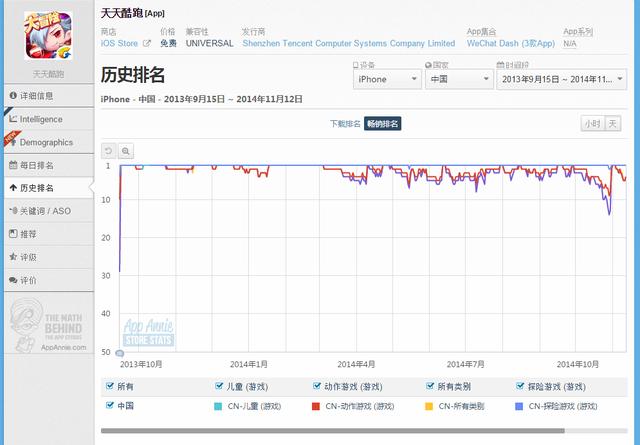Image resolution: width=640 pixels, height=445 pixels.
Task: Open the Intelligence sidebar section
Action: (x=47, y=119)
